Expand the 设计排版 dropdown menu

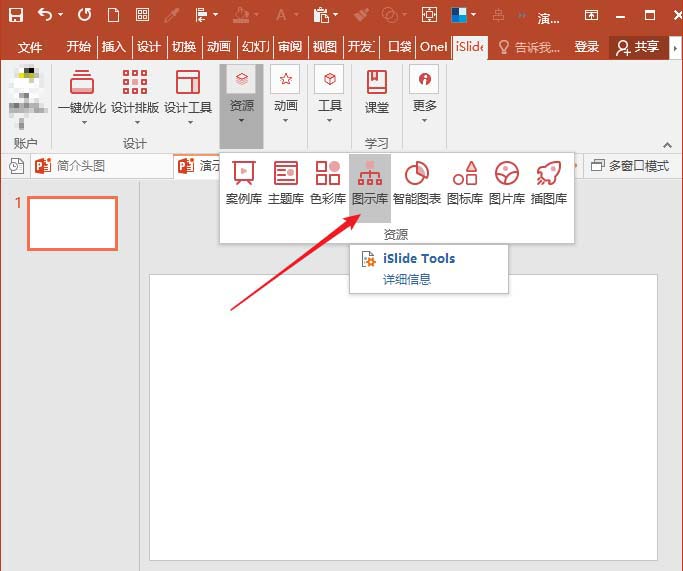click(x=135, y=123)
